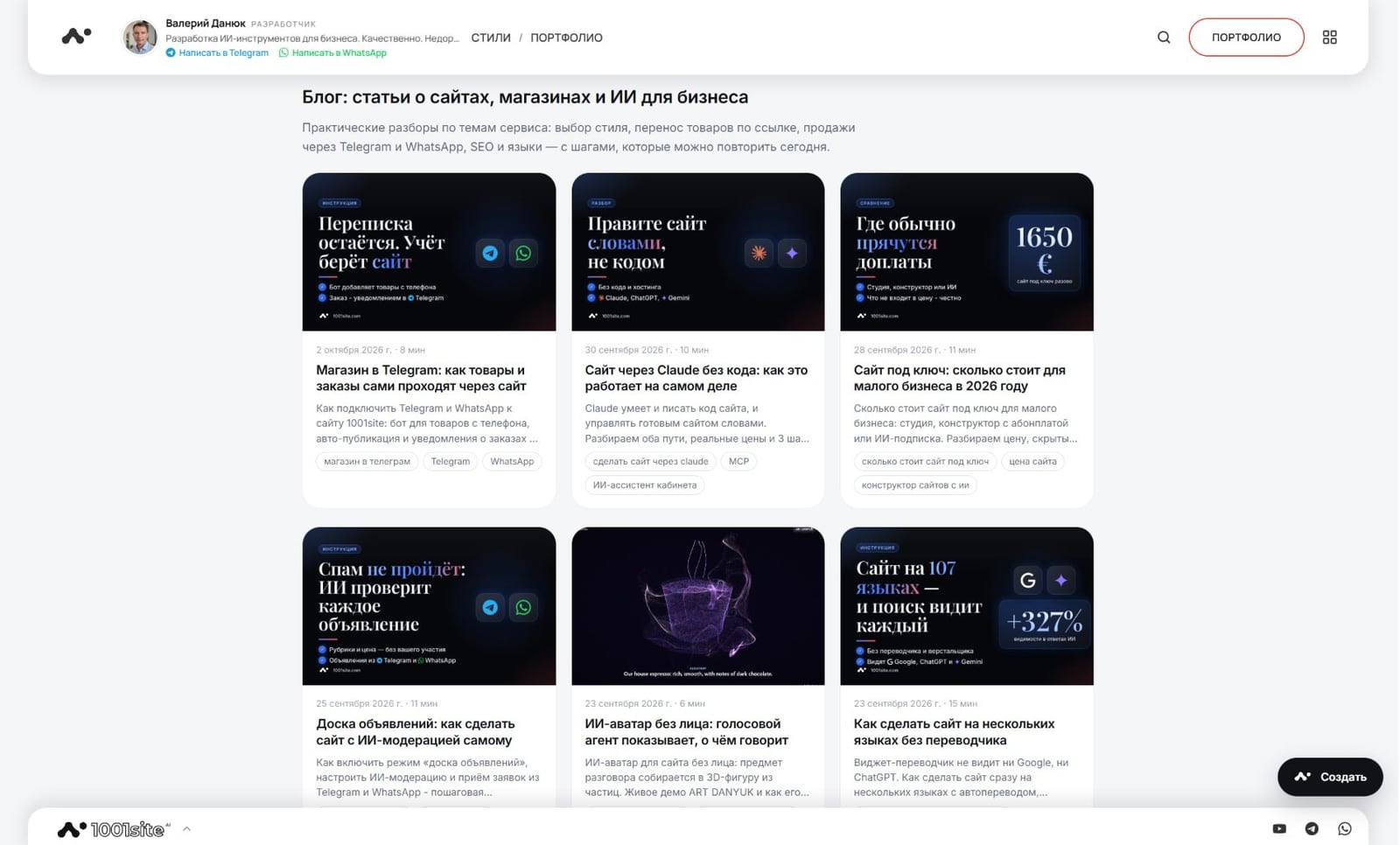1400x845 pixels.
Task: Open article title Сайт через Claude без кода
Action: (696, 378)
